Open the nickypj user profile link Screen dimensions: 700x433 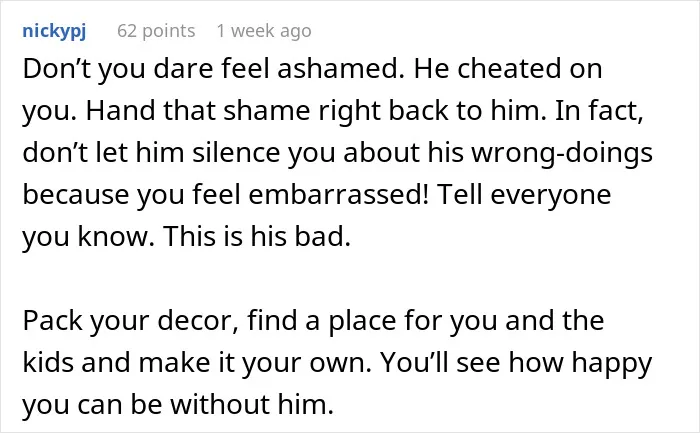(54, 31)
